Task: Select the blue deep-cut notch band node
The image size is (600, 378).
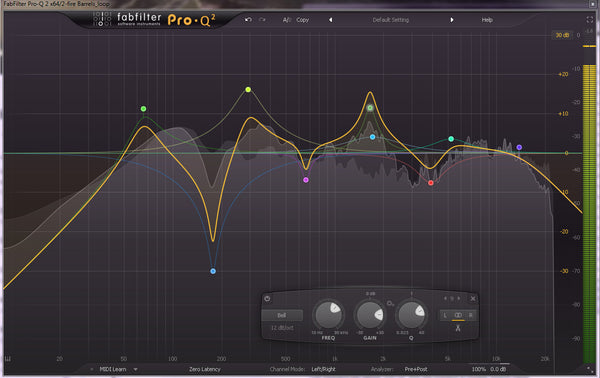Action: click(x=213, y=271)
